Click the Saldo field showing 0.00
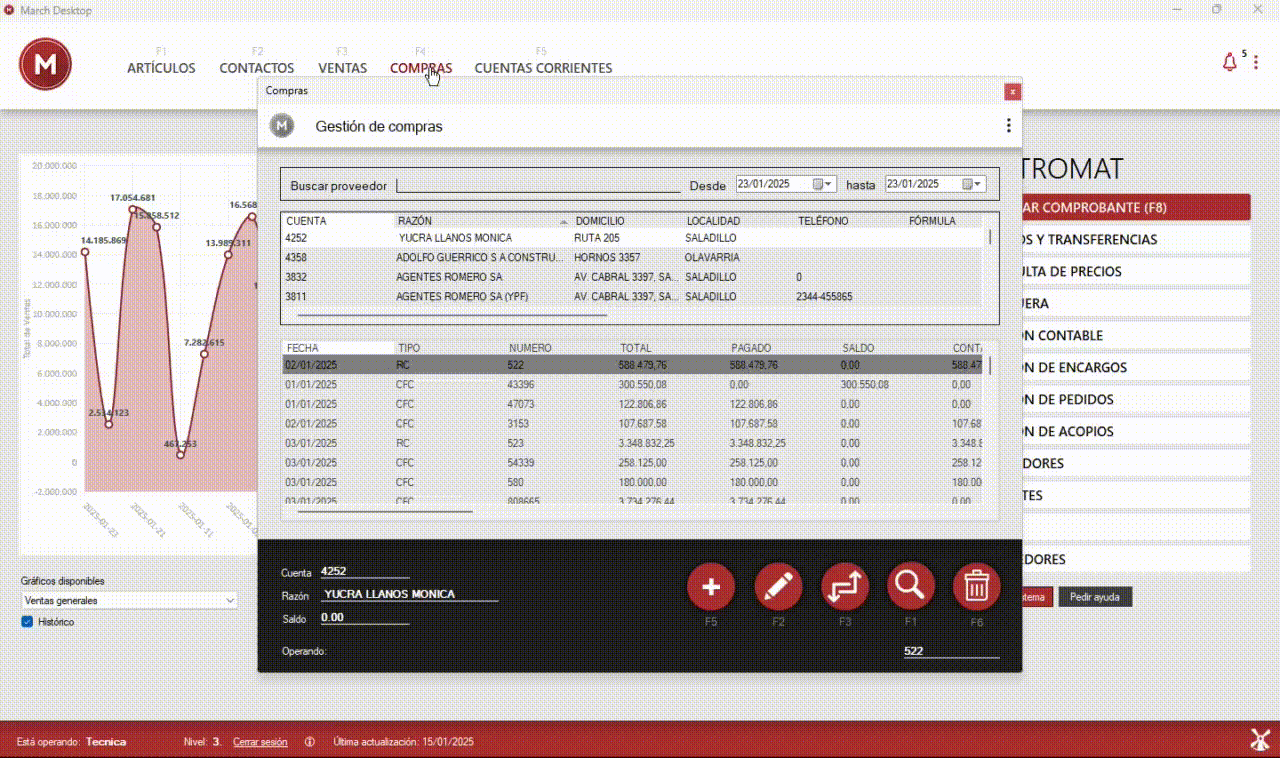The image size is (1280, 758). click(x=365, y=618)
